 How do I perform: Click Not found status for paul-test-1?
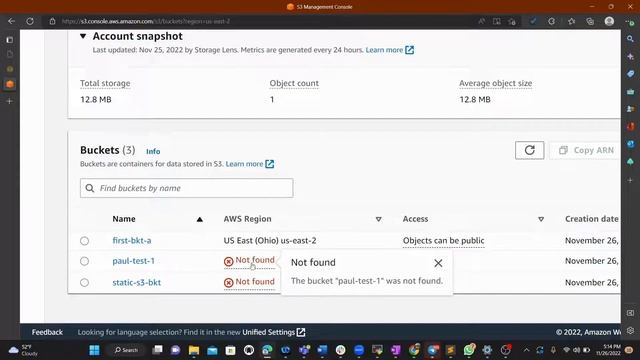(x=249, y=260)
